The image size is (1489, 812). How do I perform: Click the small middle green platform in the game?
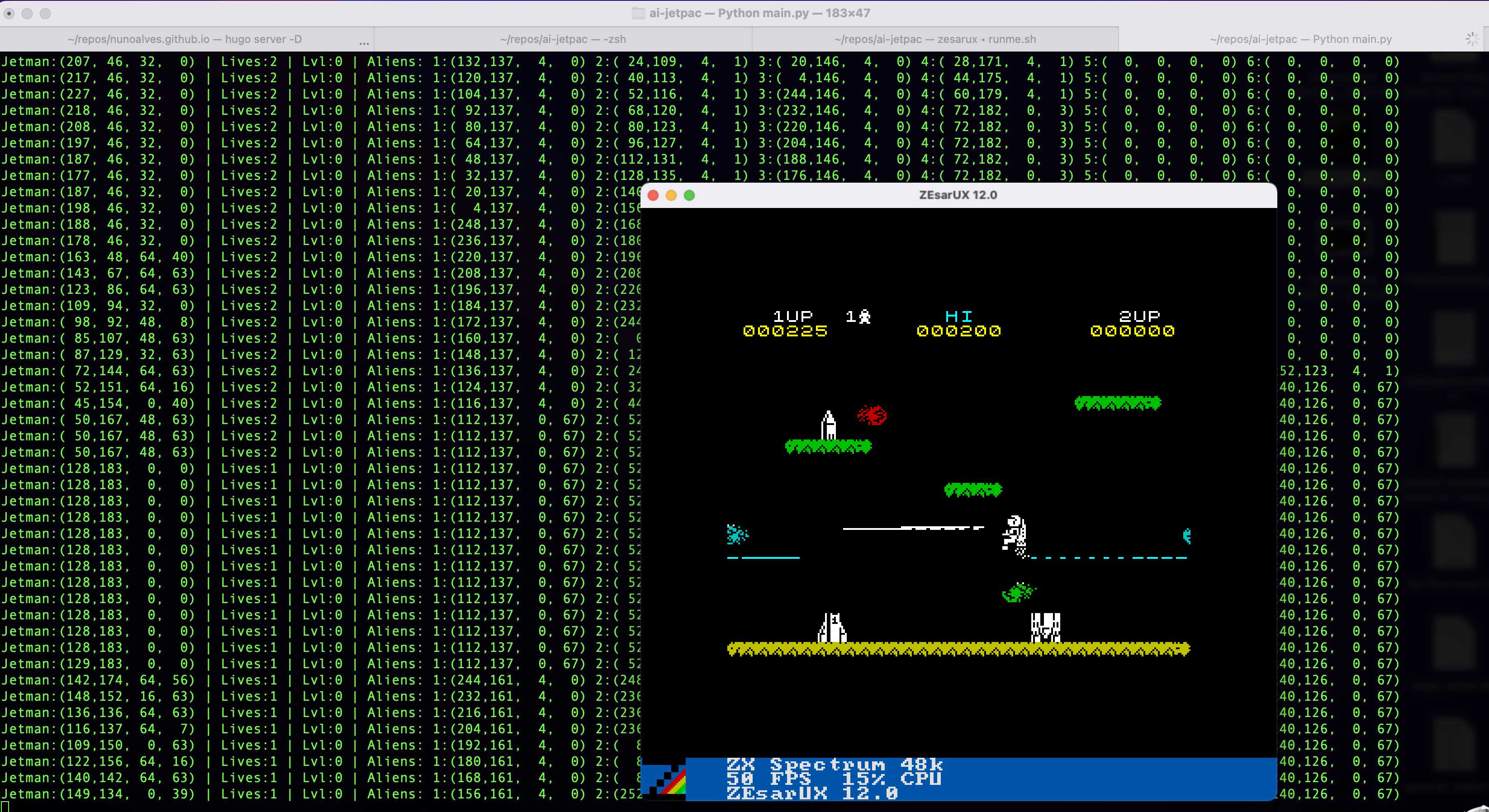pos(973,490)
